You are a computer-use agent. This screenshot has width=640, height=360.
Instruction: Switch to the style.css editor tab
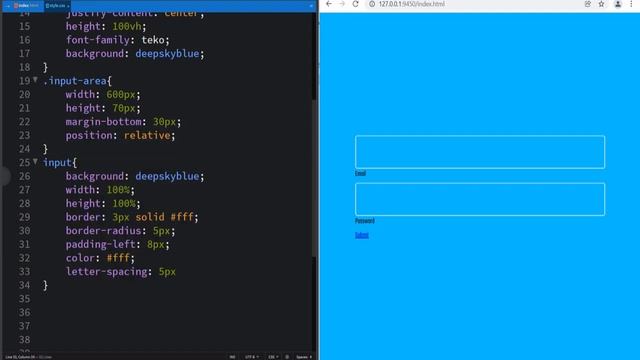[x=56, y=6]
